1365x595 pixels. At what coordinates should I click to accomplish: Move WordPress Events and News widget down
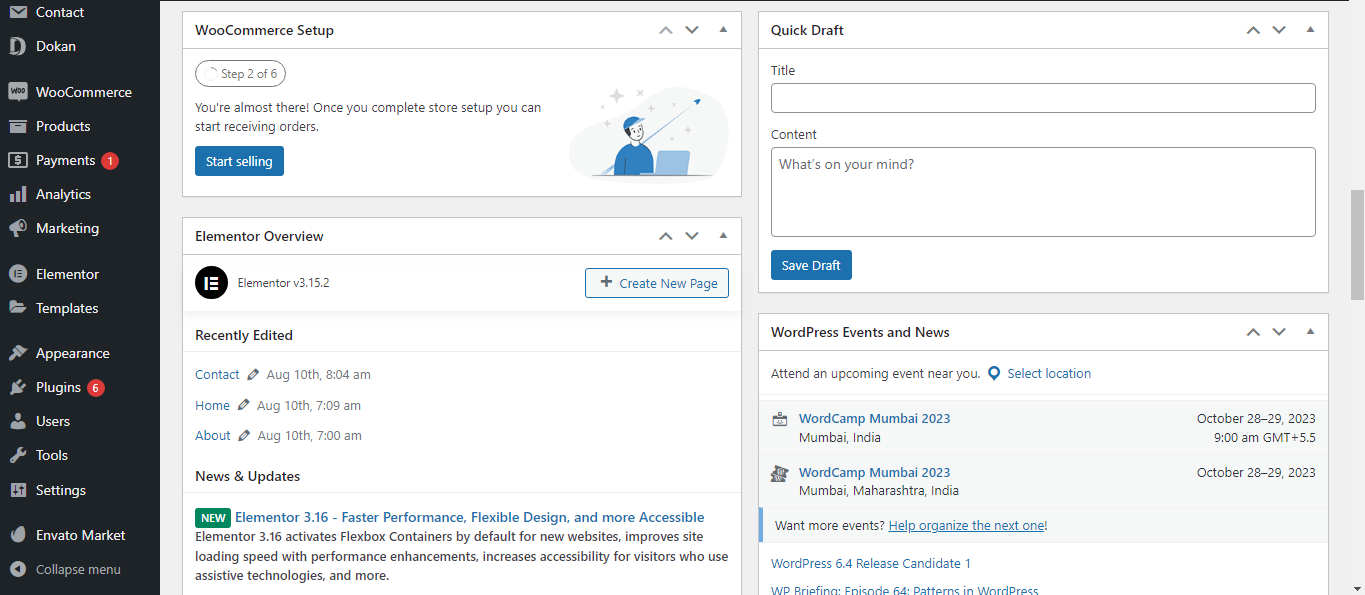click(x=1279, y=332)
